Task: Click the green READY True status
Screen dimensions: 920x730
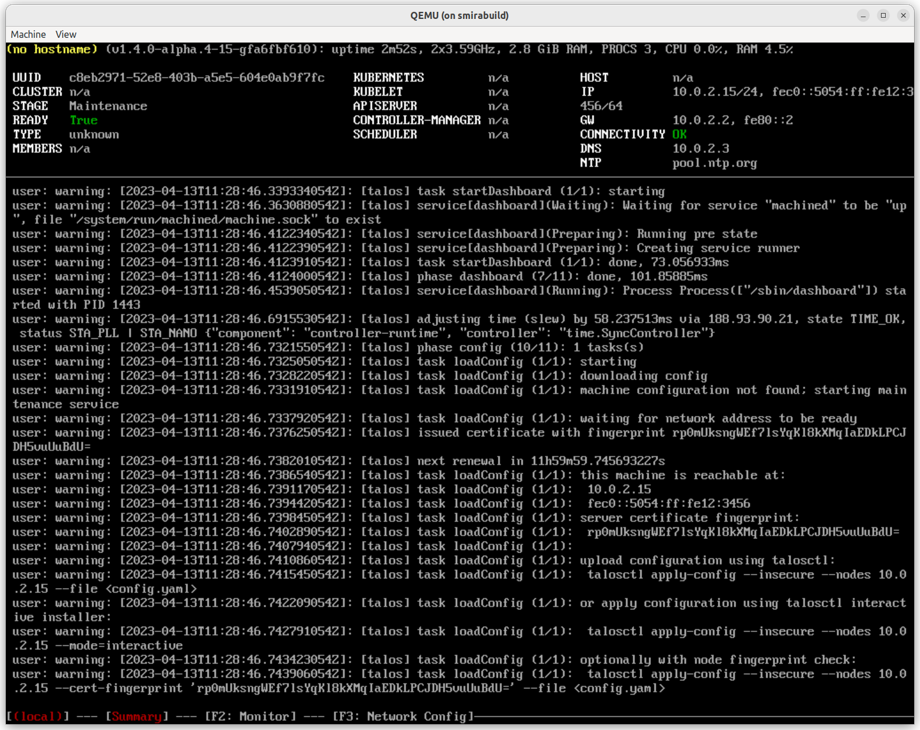Action: pyautogui.click(x=84, y=120)
